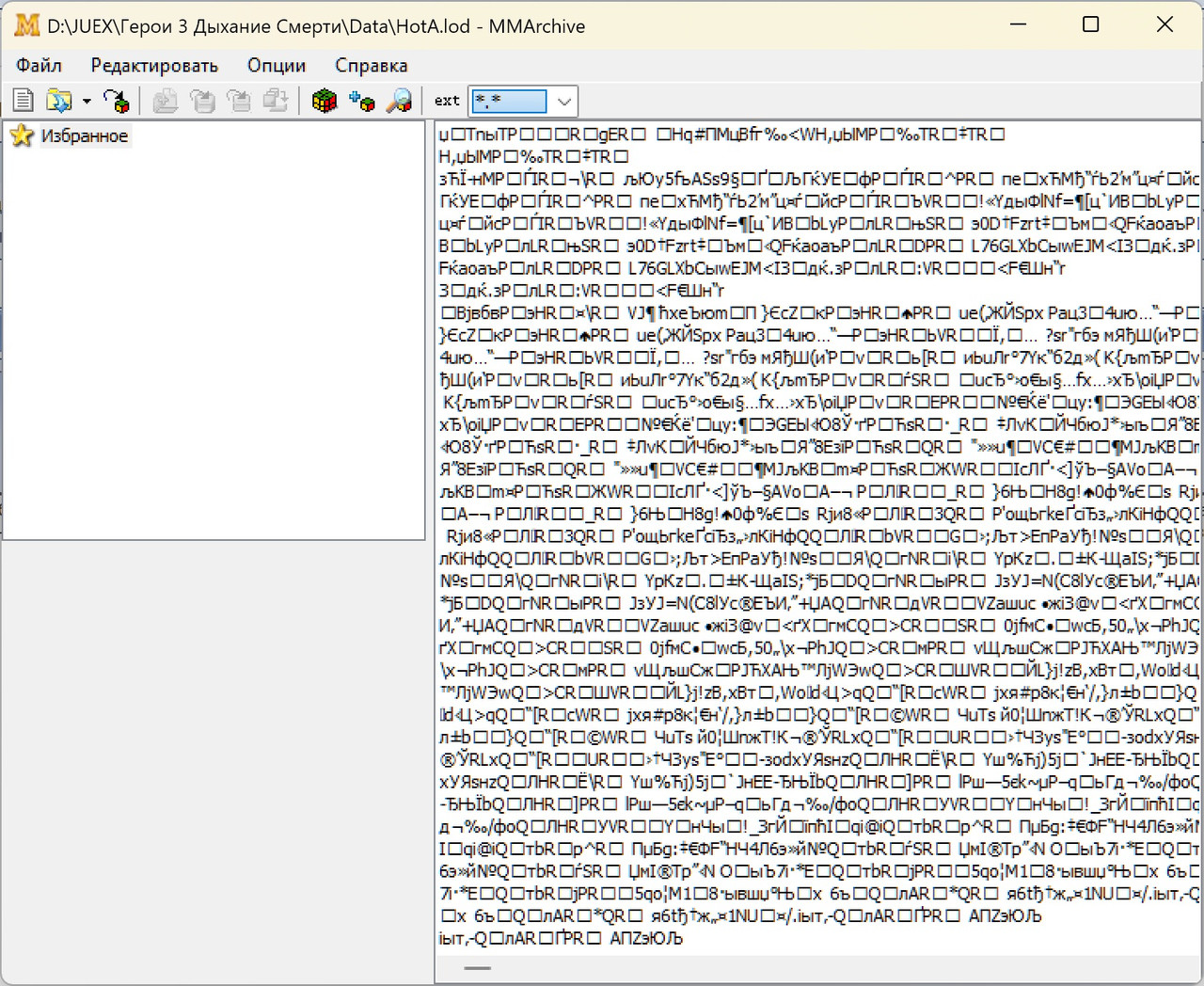Viewport: 1204px width, 986px height.
Task: Click the blue plus with small cube icon
Action: [x=362, y=100]
